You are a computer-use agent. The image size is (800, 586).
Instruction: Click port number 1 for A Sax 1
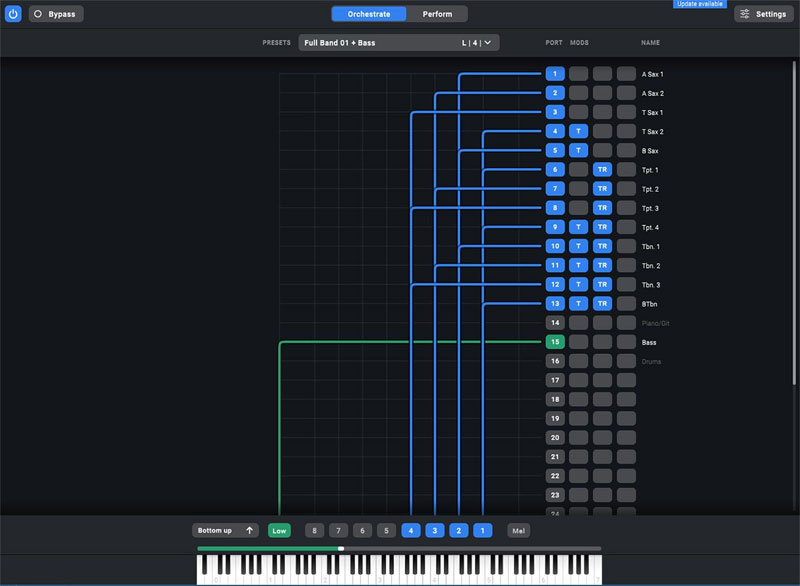[555, 74]
